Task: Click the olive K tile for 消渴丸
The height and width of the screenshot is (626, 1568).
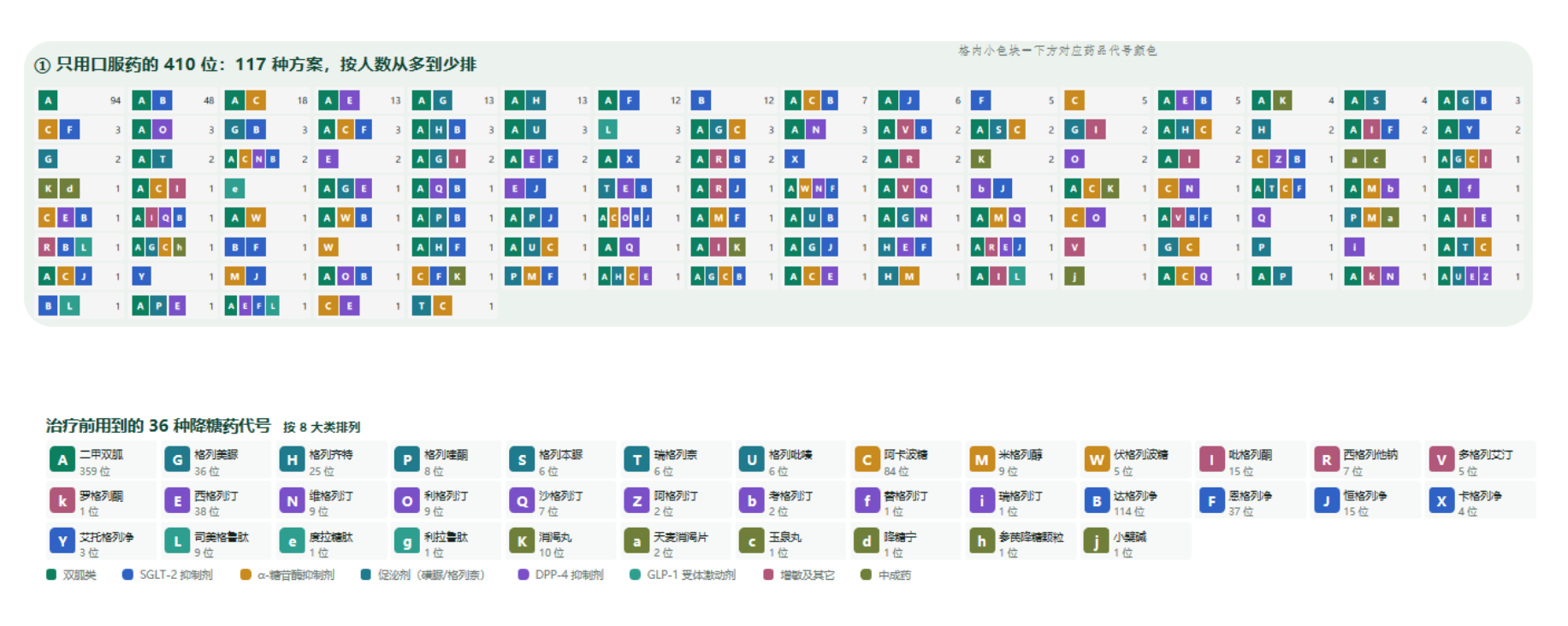Action: coord(522,542)
